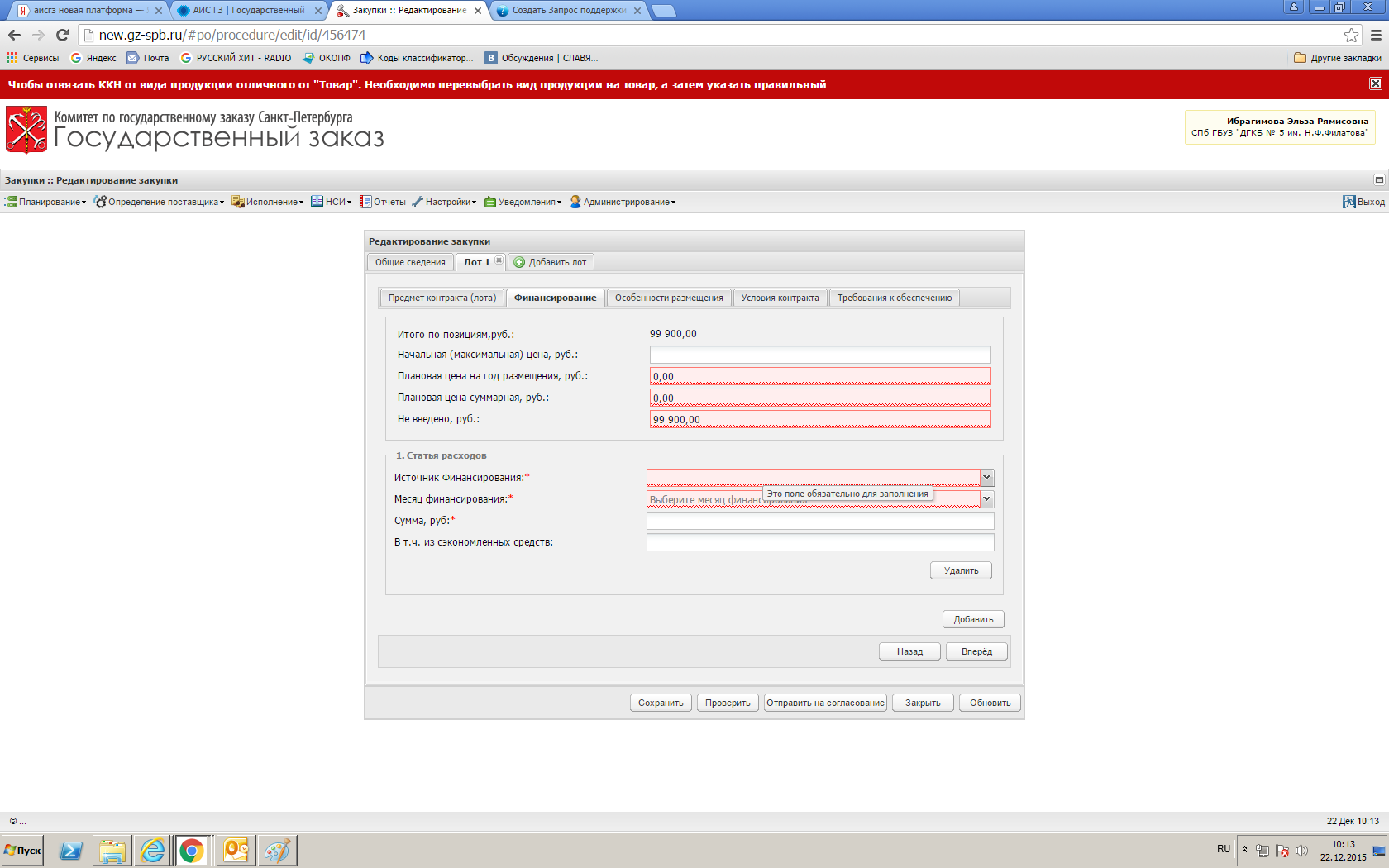Open the РУССКИЙ ХИТ - RADIO bookmark
Viewport: 1389px width, 868px height.
coord(236,58)
